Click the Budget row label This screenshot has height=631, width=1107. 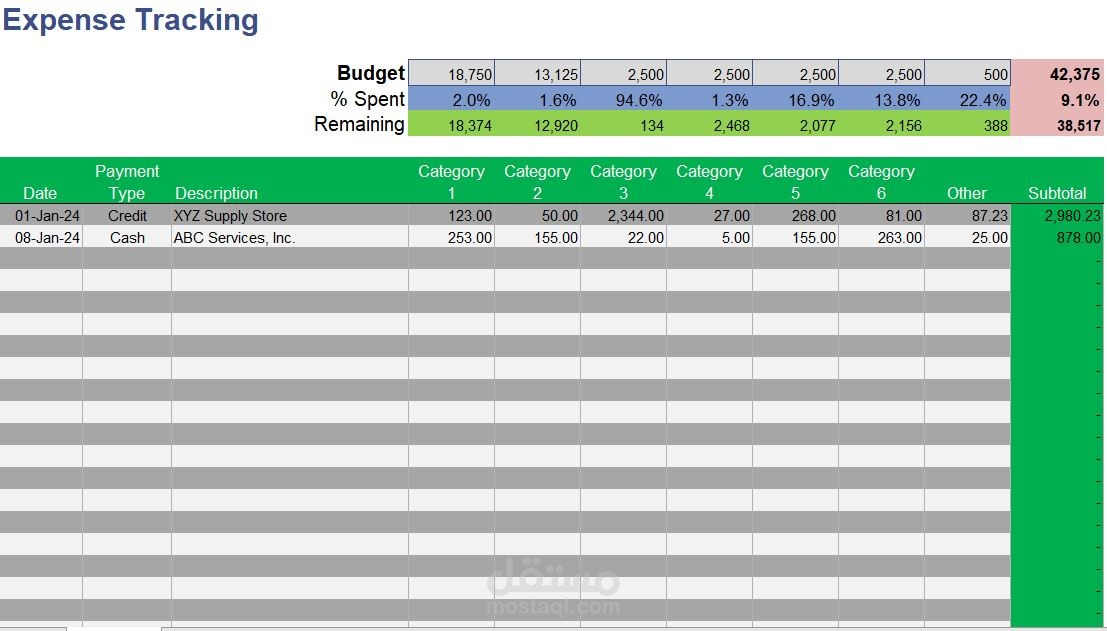coord(371,73)
